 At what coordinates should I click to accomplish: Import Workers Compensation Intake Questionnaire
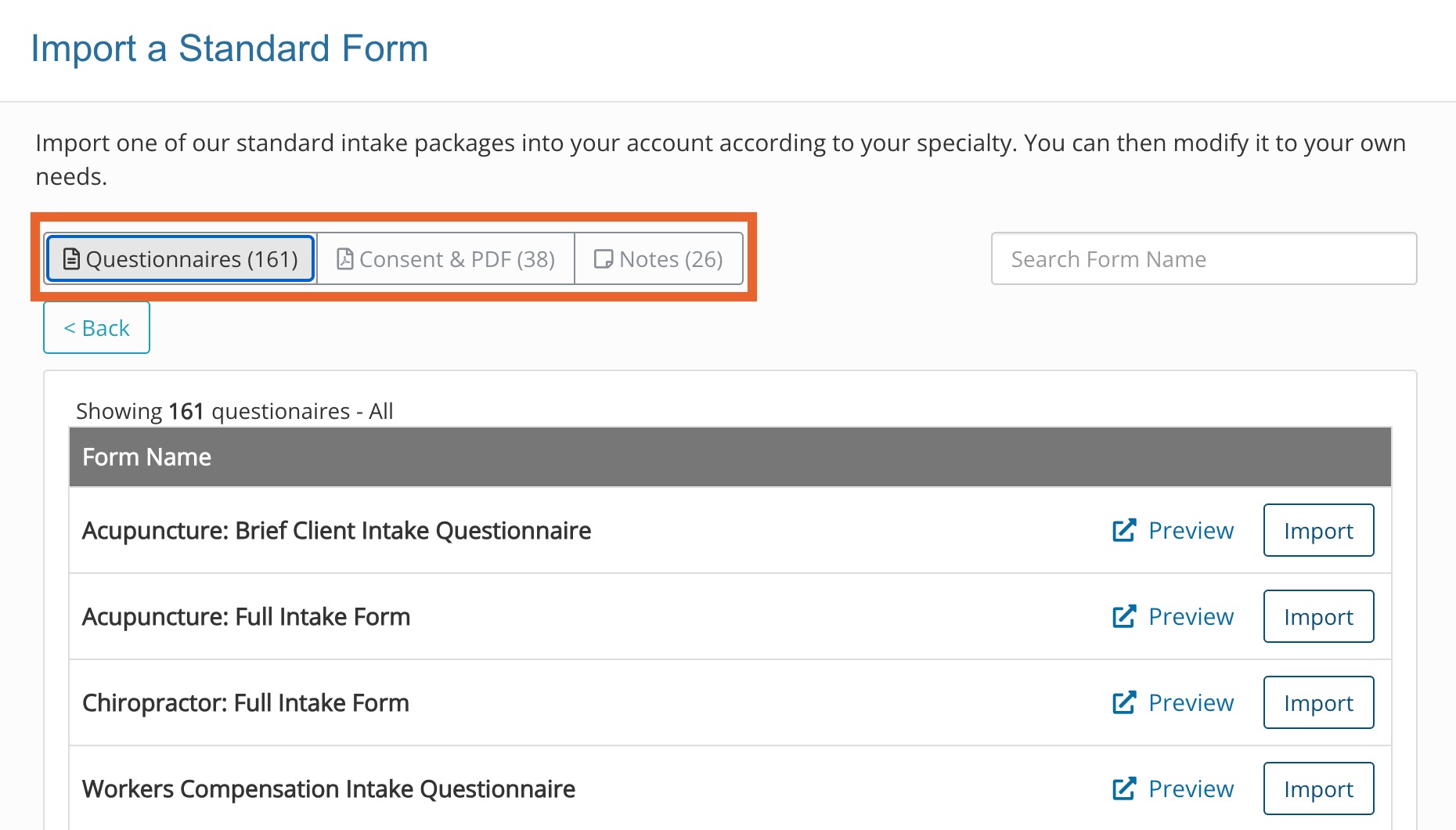pyautogui.click(x=1318, y=788)
